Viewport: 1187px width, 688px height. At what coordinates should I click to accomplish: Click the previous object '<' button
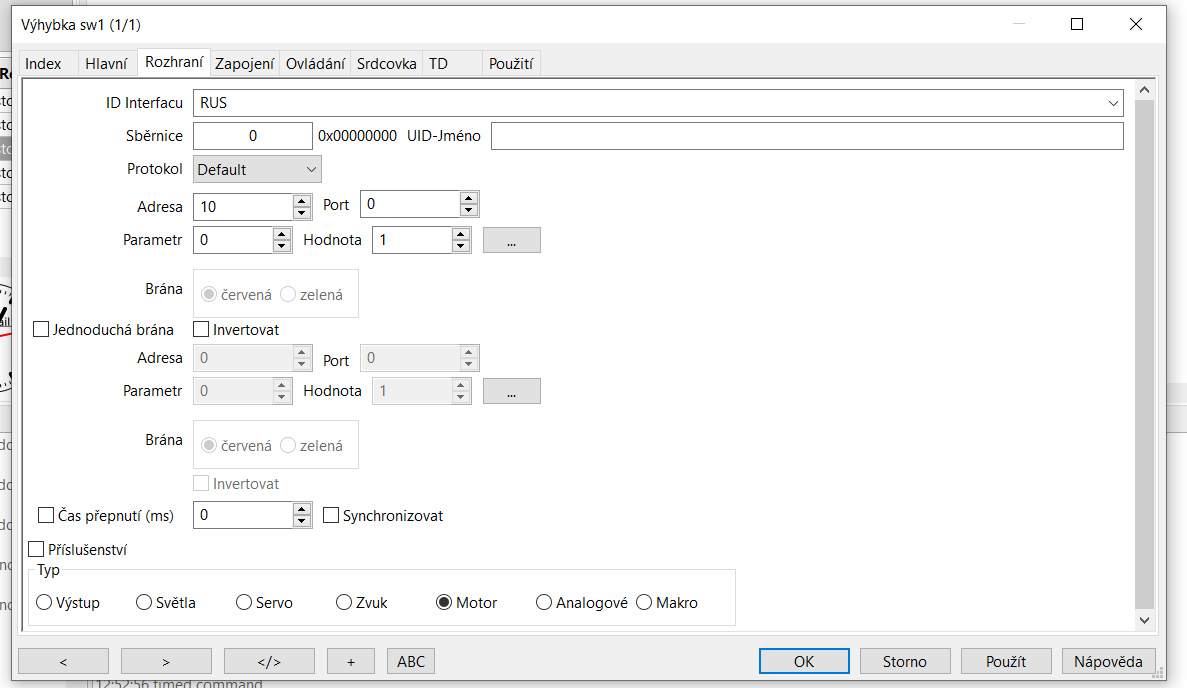click(x=63, y=661)
